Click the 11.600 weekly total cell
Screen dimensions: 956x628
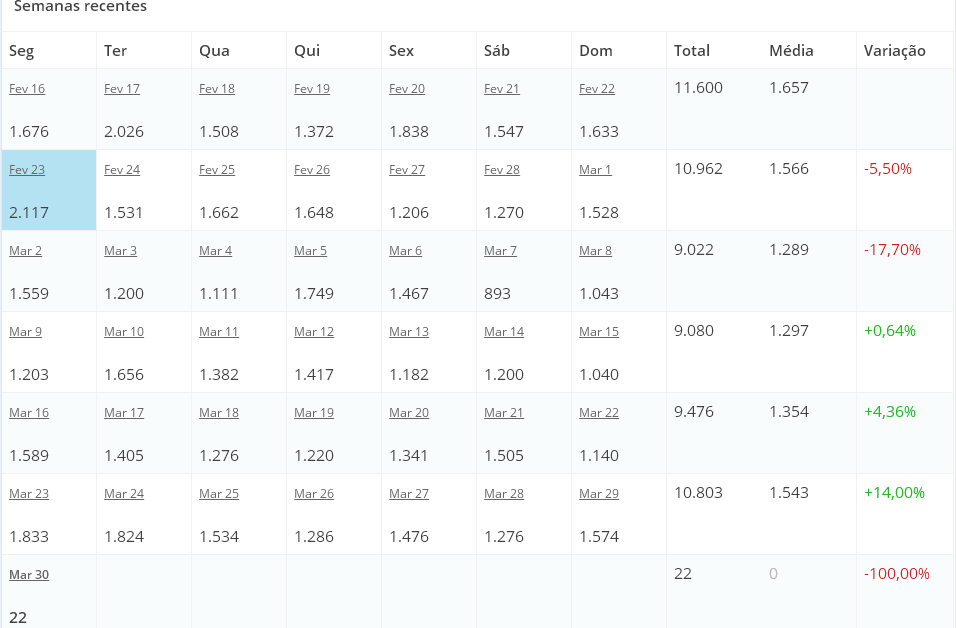tap(698, 88)
